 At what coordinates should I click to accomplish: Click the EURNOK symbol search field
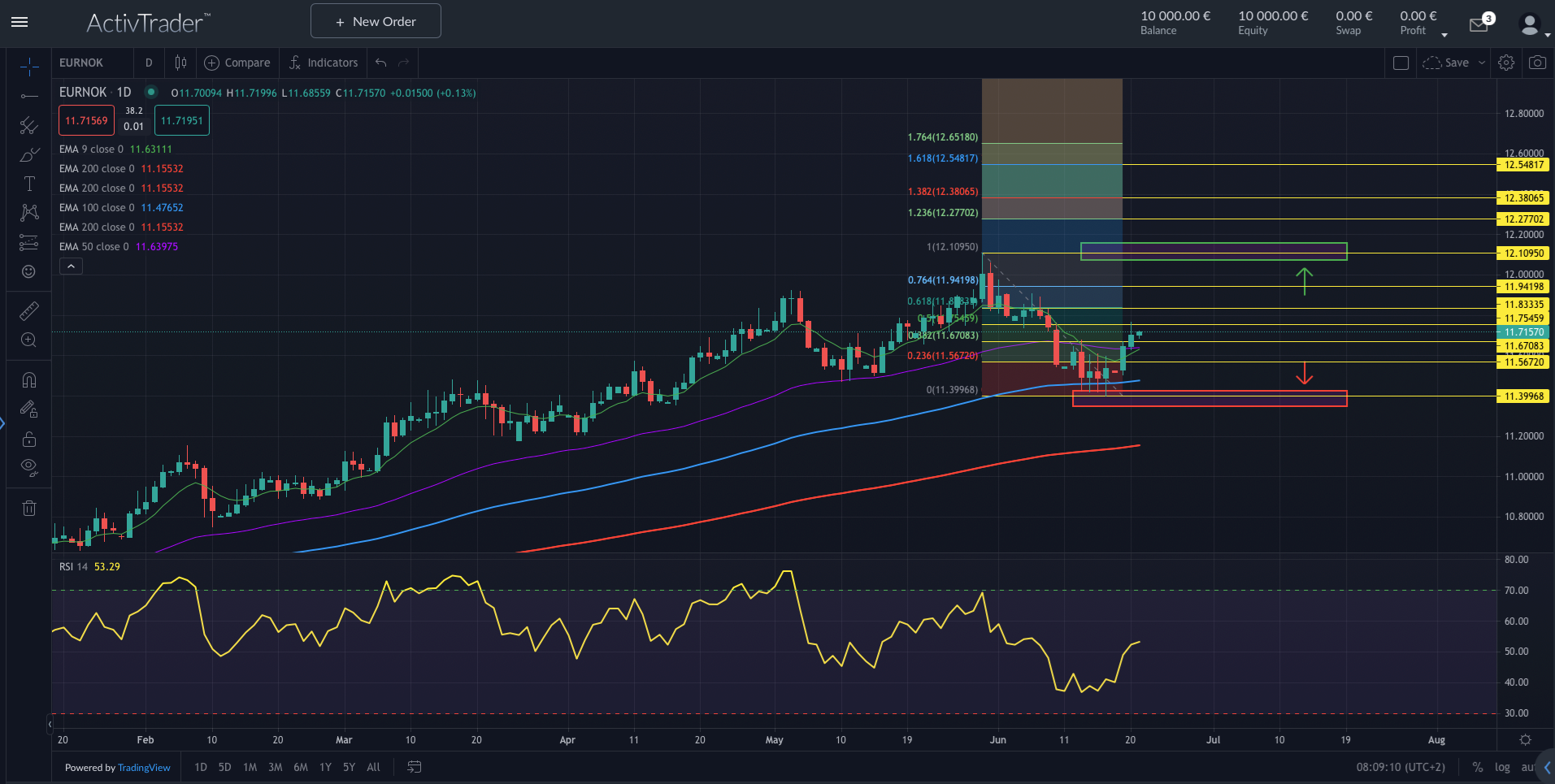pos(91,63)
